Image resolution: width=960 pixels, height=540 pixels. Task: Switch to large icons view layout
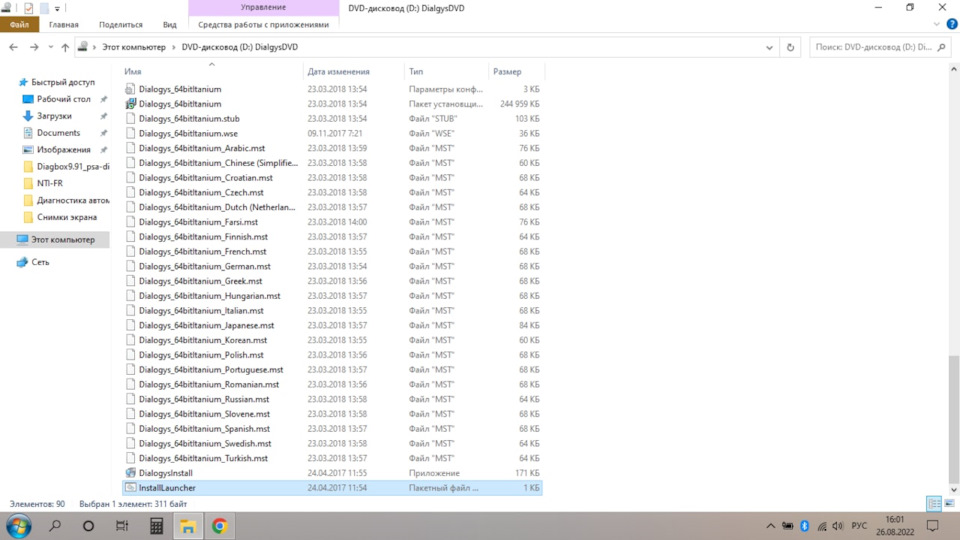tap(949, 504)
